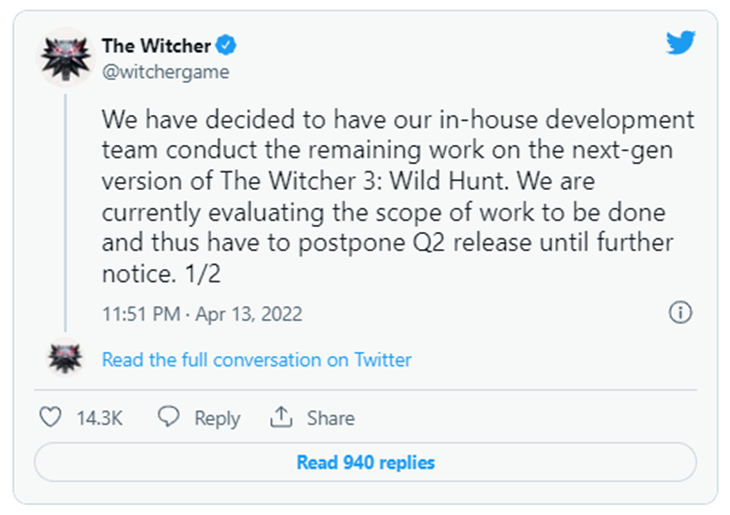Click the Share upload arrow icon
Screen dimensions: 730x515
281,417
